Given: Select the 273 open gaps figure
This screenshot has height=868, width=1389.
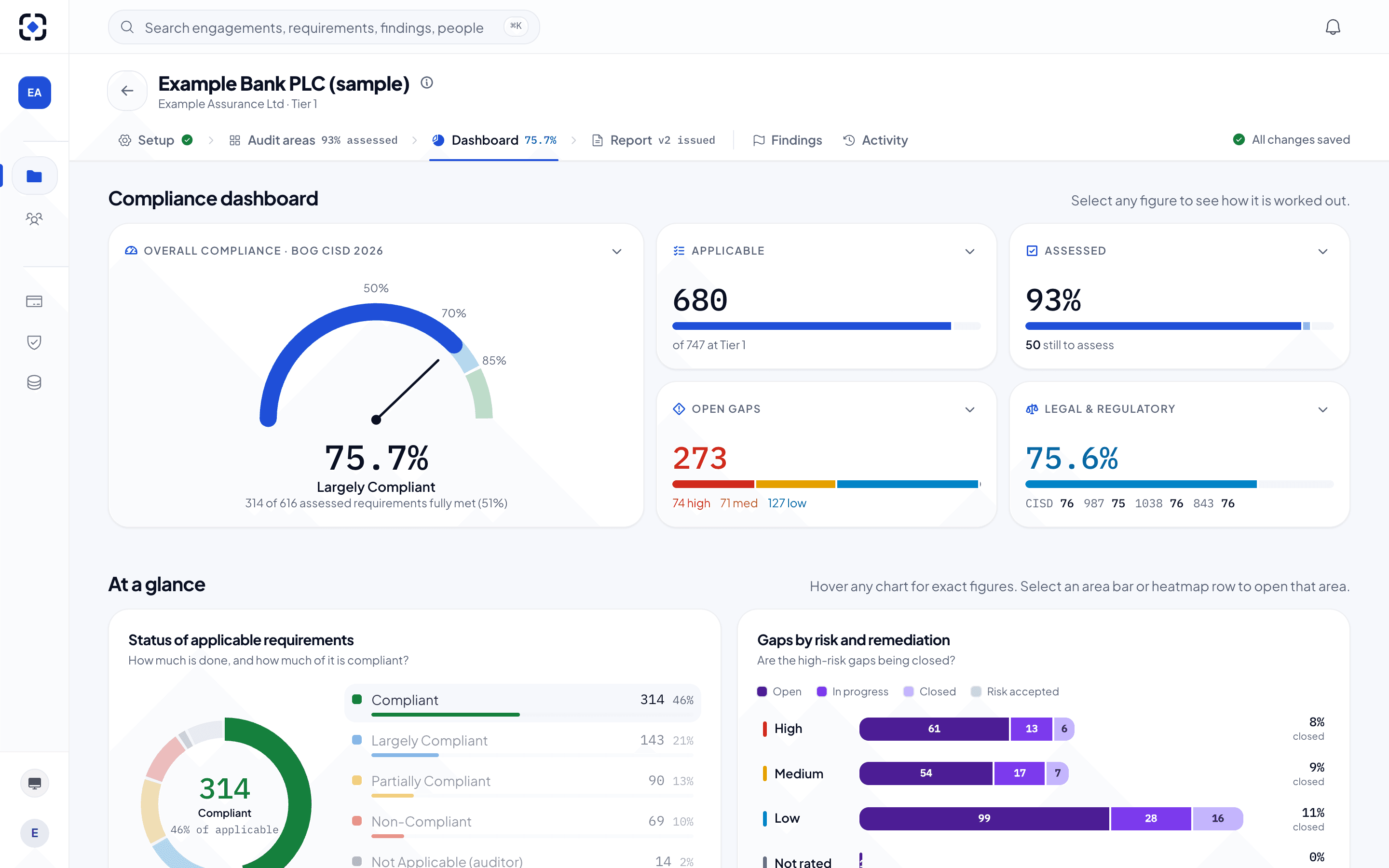Looking at the screenshot, I should 700,458.
